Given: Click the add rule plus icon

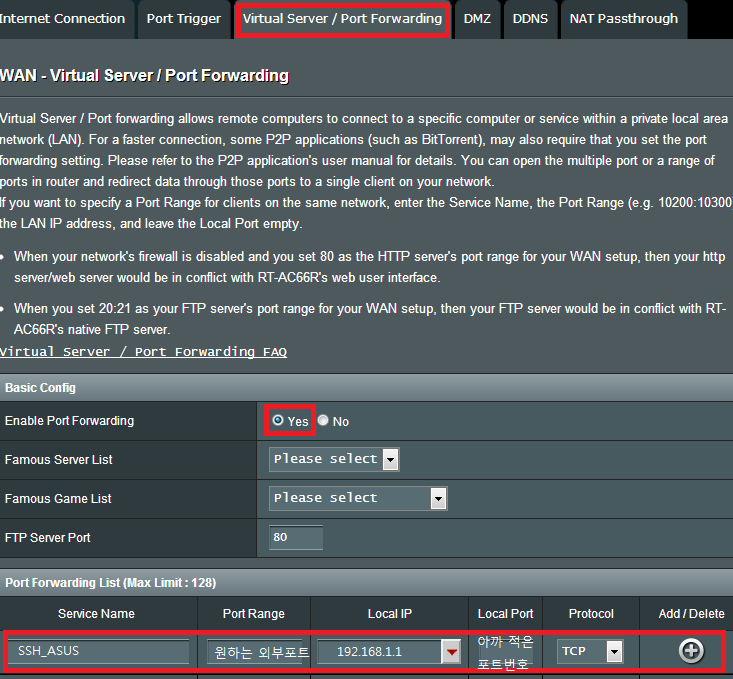Looking at the screenshot, I should tap(691, 651).
